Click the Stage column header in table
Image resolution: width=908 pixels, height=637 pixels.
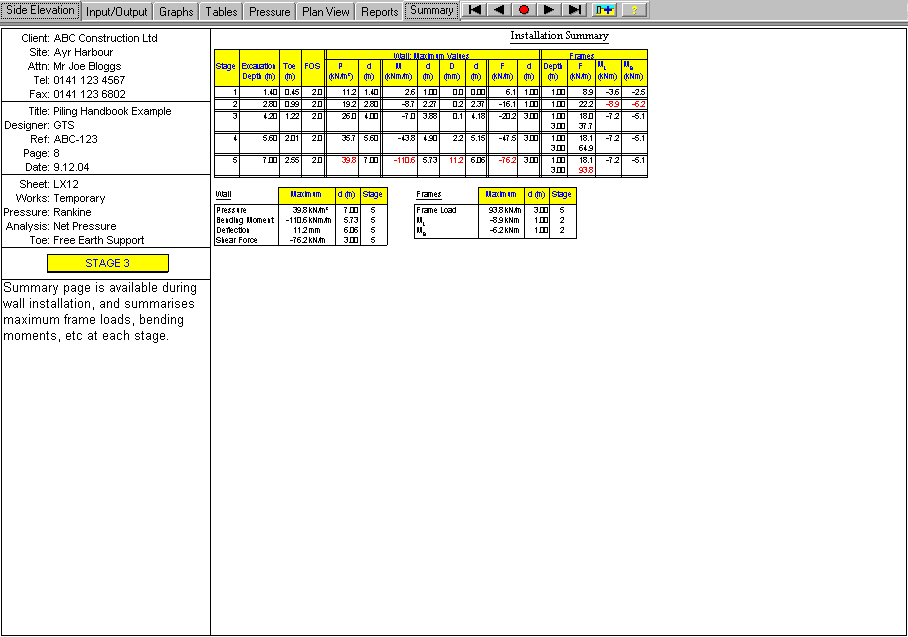[226, 67]
